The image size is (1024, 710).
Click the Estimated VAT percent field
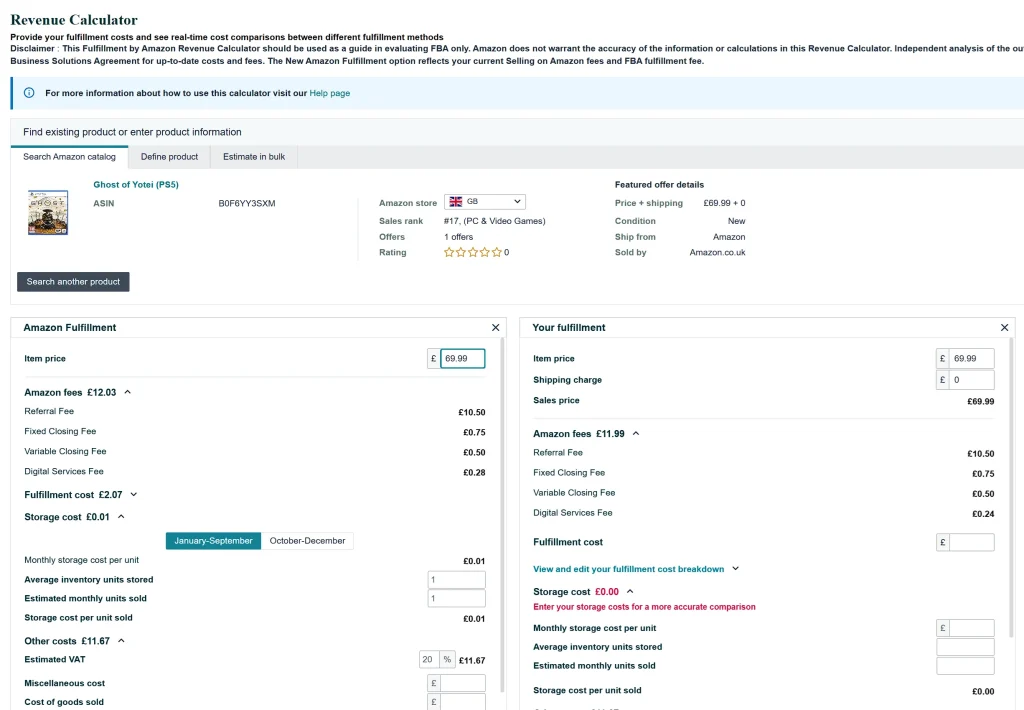[429, 660]
